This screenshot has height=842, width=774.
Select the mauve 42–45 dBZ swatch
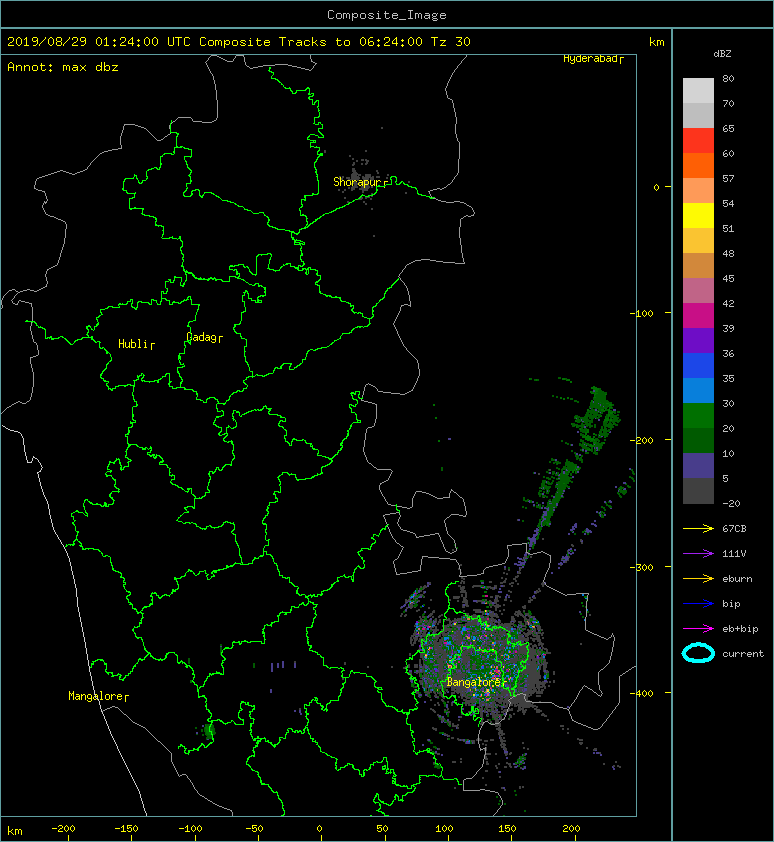pos(698,291)
